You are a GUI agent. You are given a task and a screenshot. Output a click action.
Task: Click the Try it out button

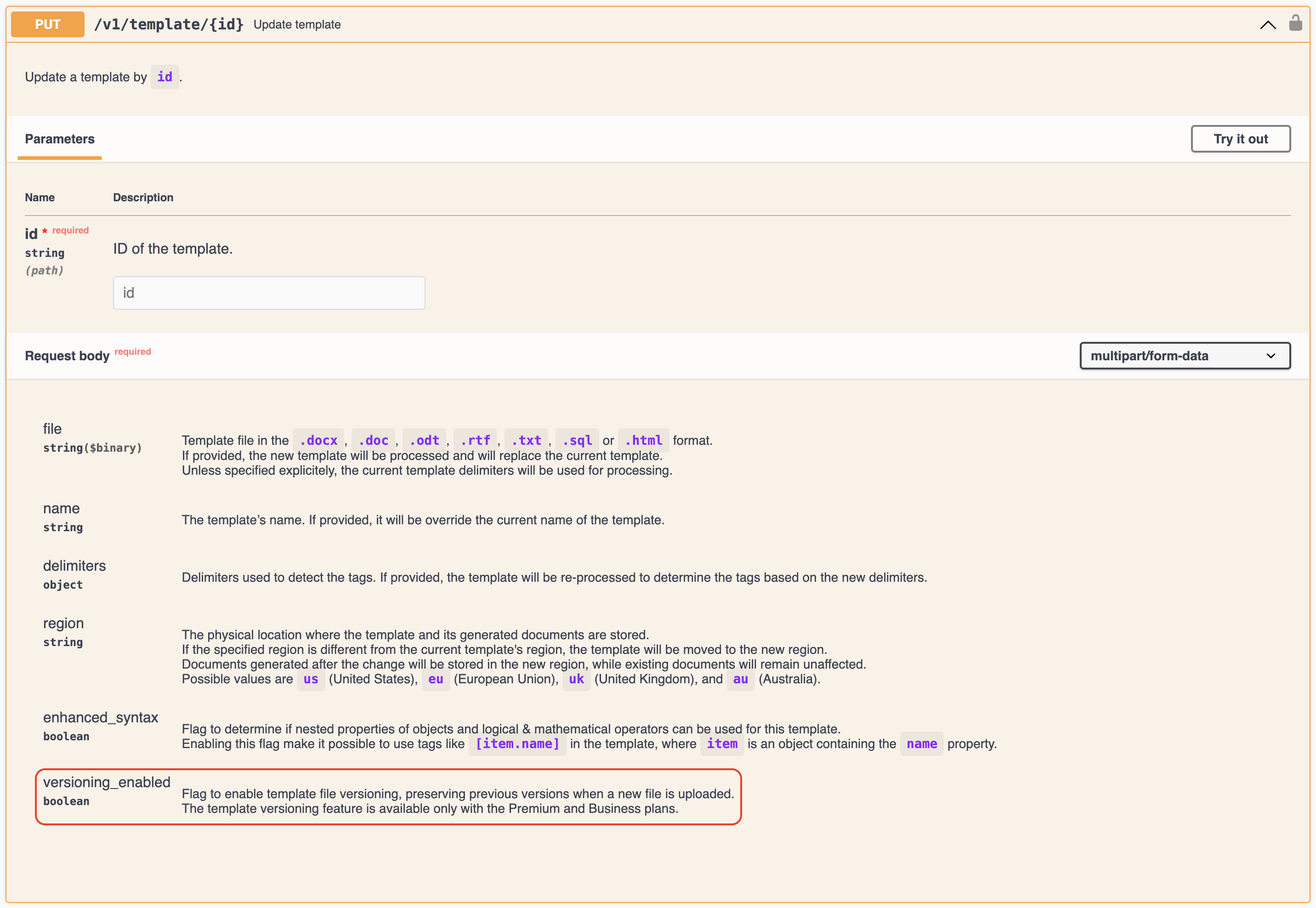[1240, 139]
